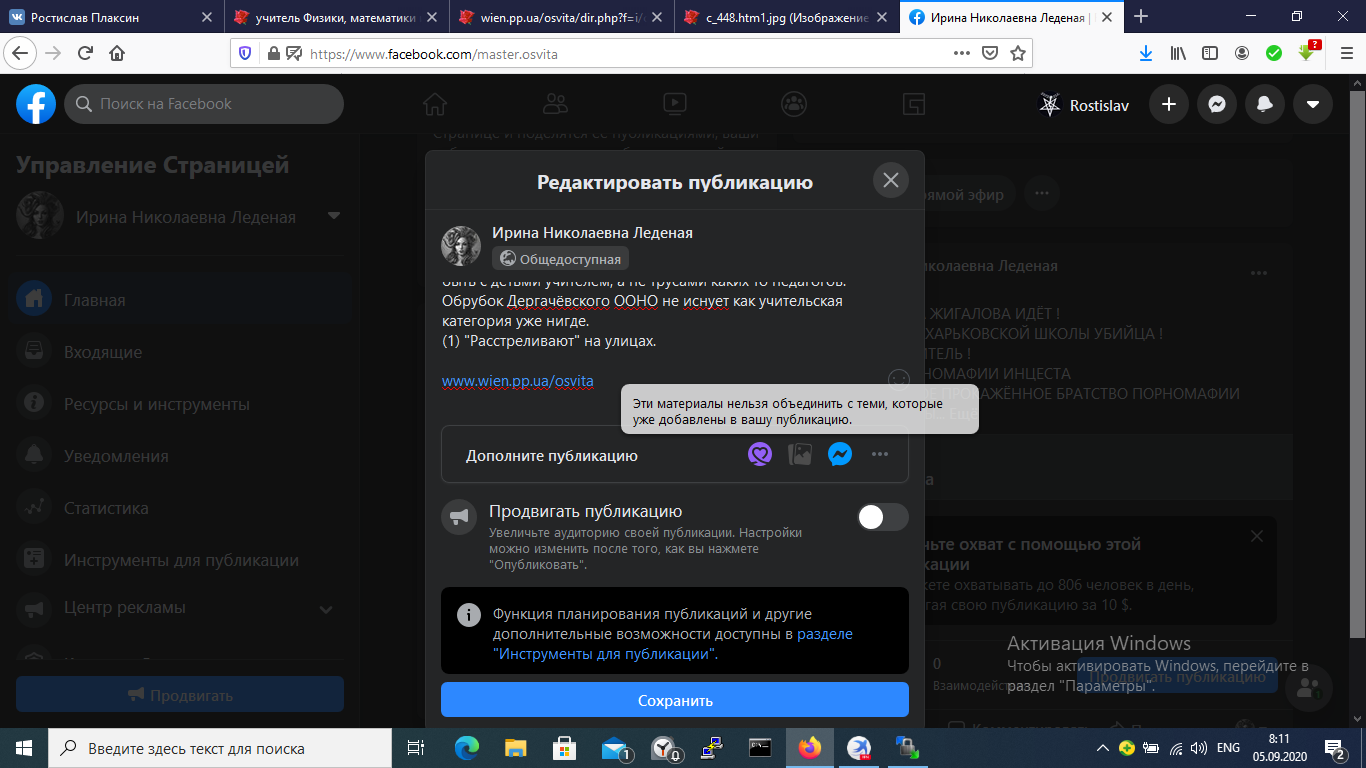Viewport: 1366px width, 768px height.
Task: Click the Продвигать button in sidebar
Action: click(x=180, y=695)
